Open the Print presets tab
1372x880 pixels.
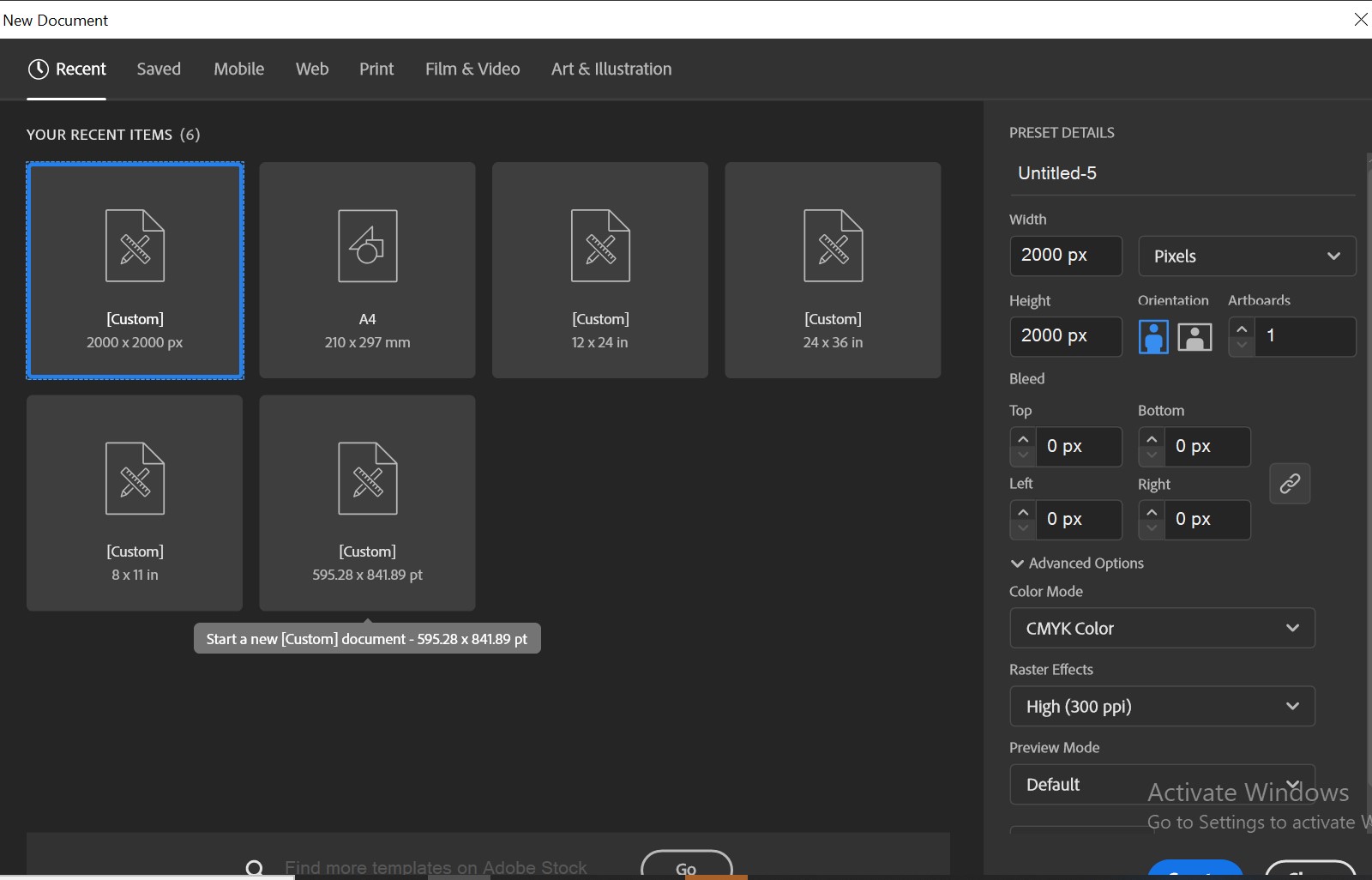(376, 69)
